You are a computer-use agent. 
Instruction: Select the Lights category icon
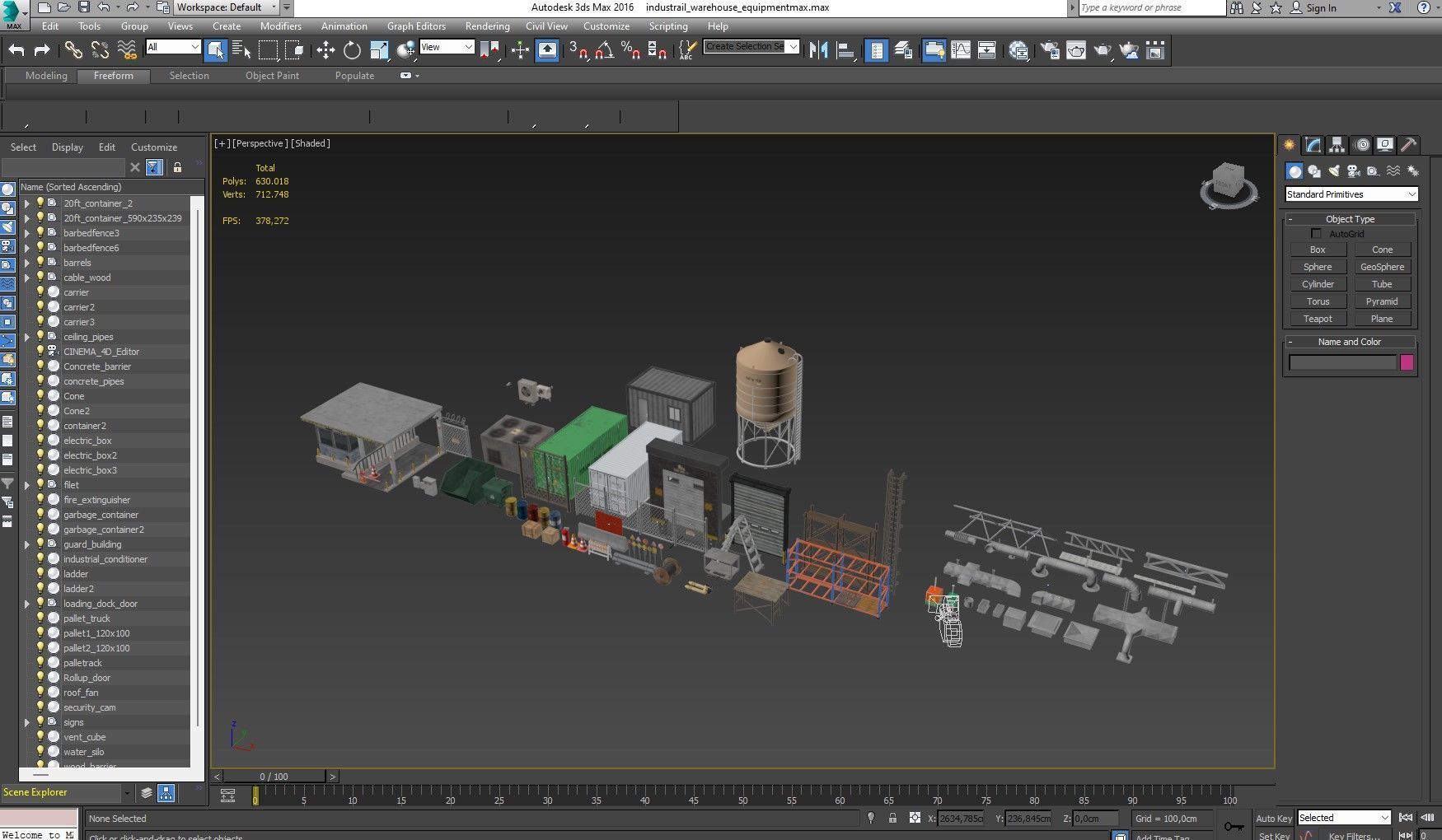pos(1334,171)
